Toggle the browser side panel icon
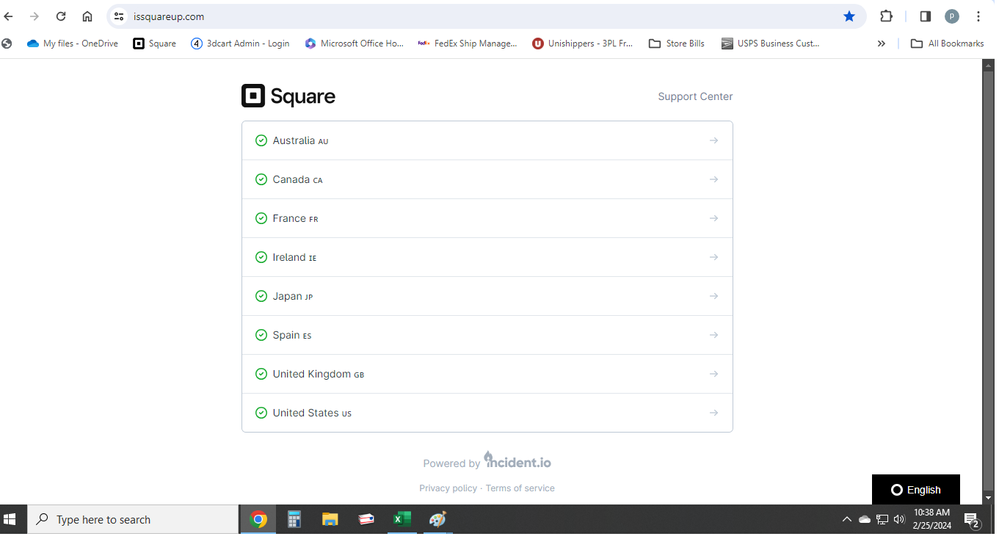The height and width of the screenshot is (537, 999). click(925, 17)
